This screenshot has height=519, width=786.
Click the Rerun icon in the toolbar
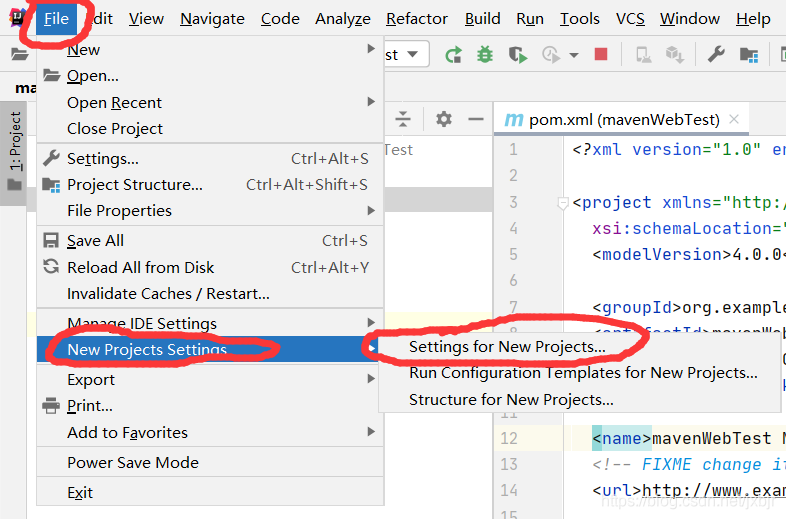coord(453,55)
